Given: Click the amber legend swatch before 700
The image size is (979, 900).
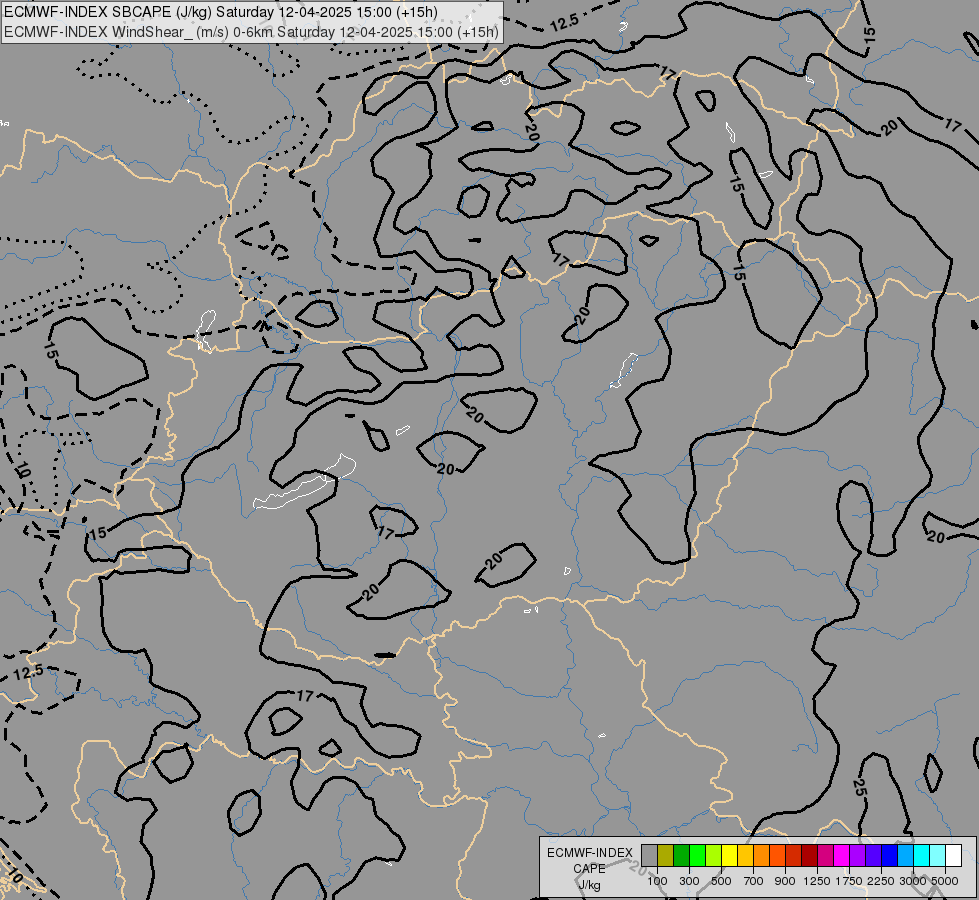Looking at the screenshot, I should pyautogui.click(x=745, y=856).
